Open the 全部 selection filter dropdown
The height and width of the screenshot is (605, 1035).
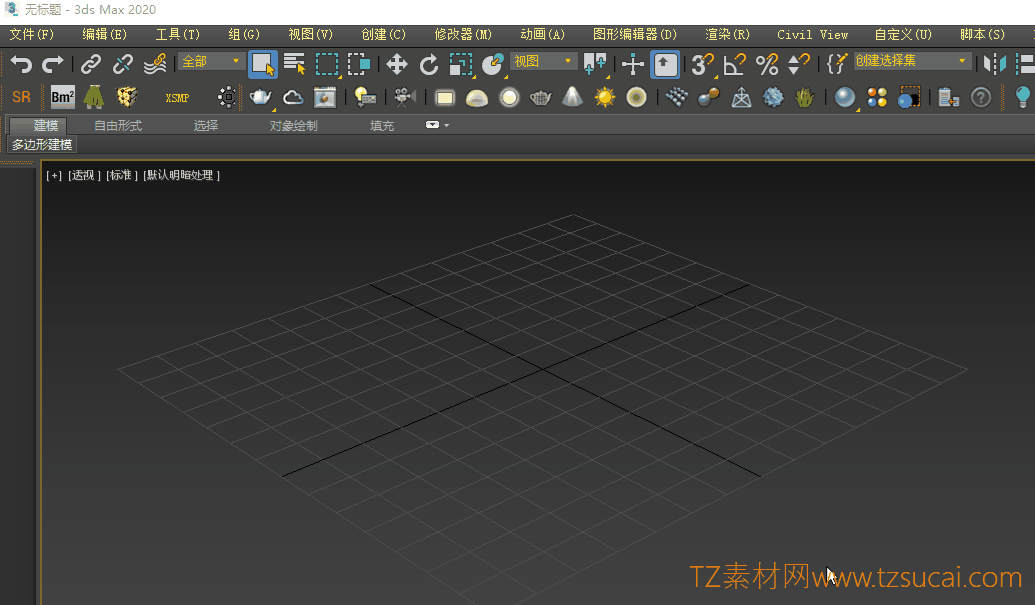[211, 62]
